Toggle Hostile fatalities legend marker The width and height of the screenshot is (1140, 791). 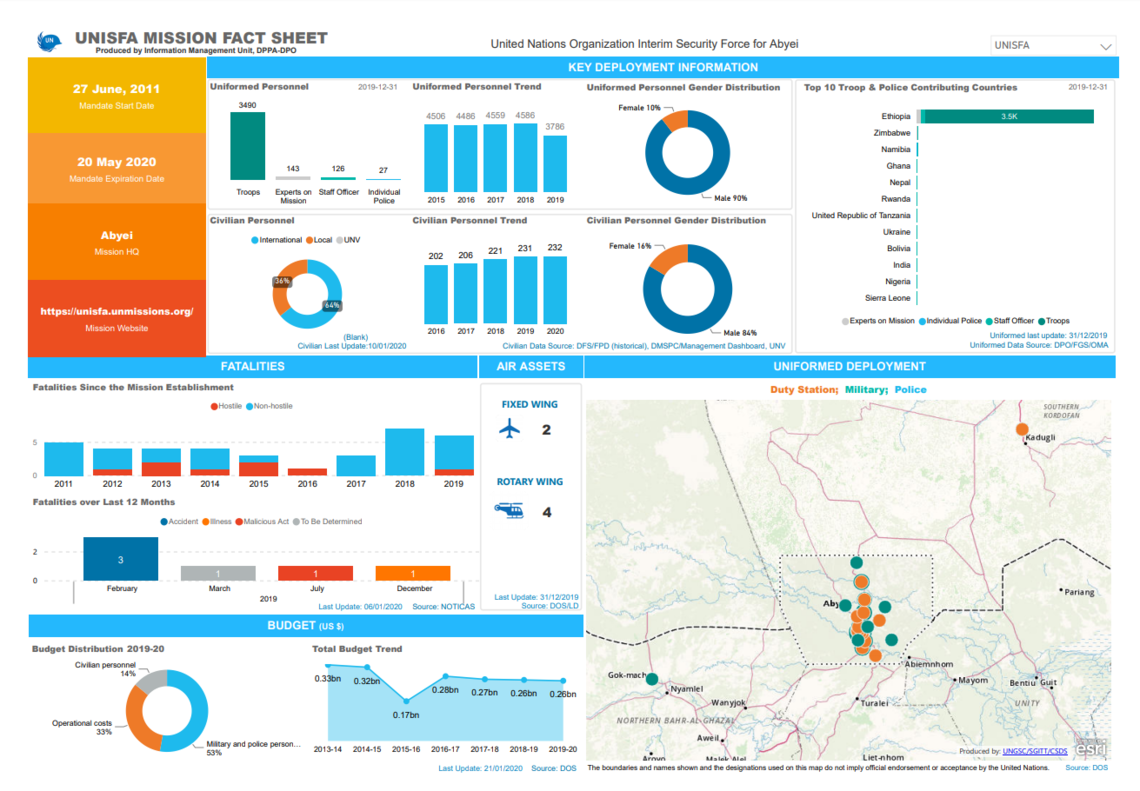click(214, 406)
